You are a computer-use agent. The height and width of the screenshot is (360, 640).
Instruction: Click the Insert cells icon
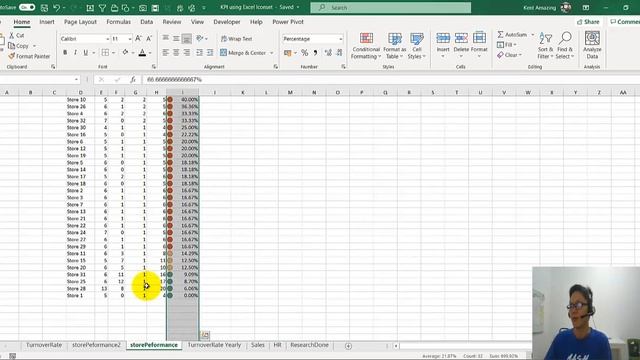(443, 38)
